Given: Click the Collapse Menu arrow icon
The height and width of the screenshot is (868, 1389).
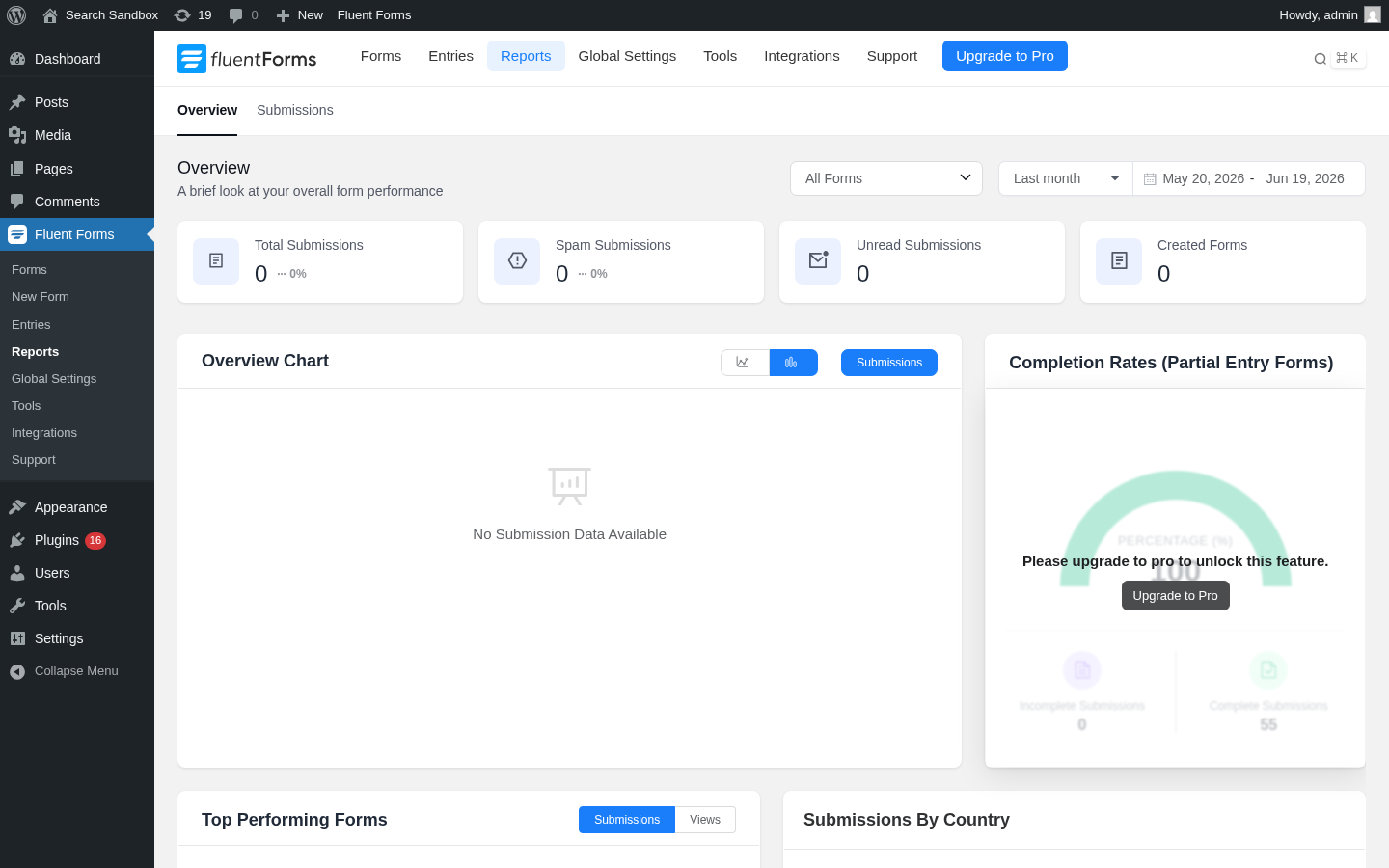Looking at the screenshot, I should 17,671.
